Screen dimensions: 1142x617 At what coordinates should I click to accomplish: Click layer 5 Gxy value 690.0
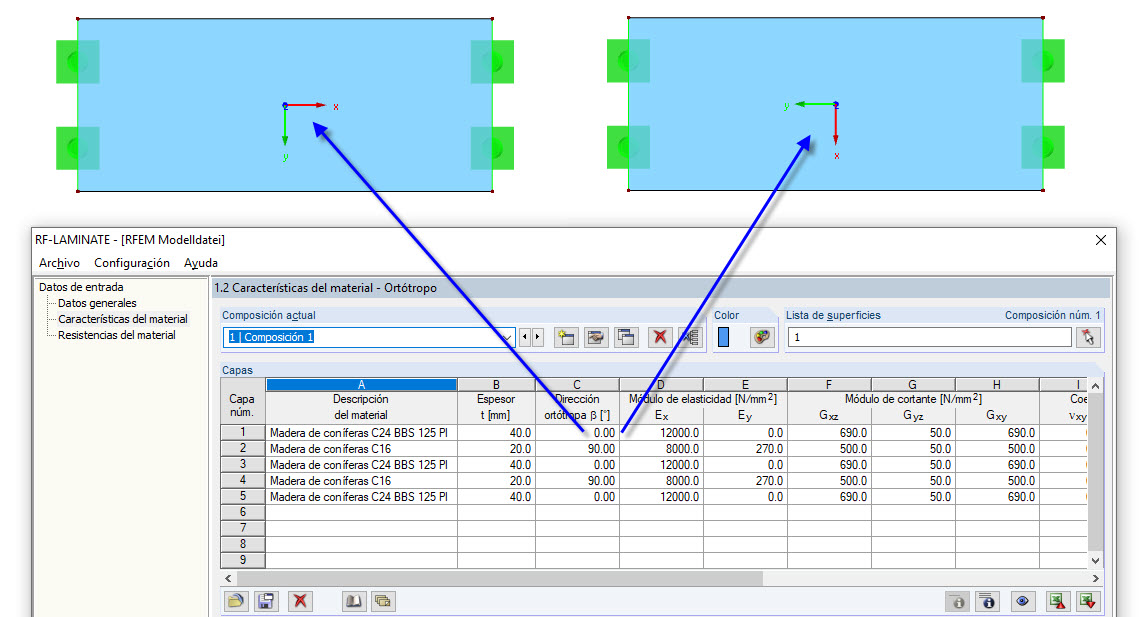[x=997, y=497]
